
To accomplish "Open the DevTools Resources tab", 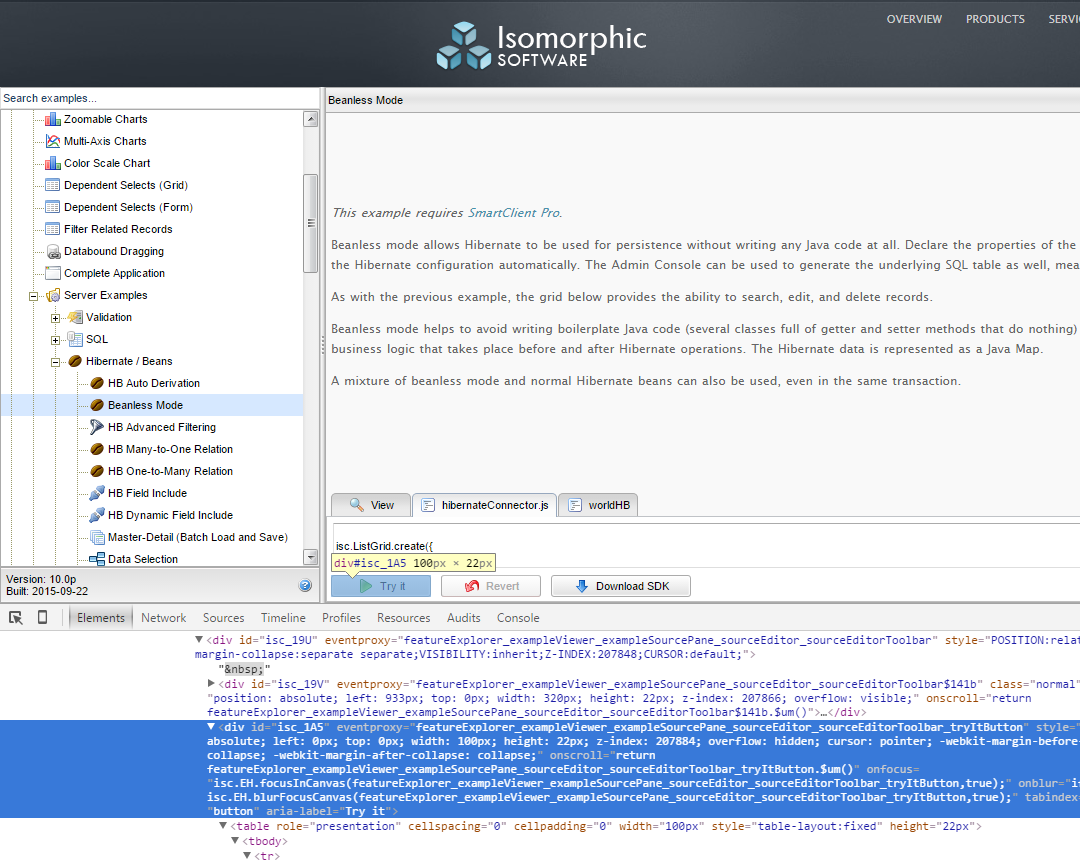I will click(x=404, y=618).
